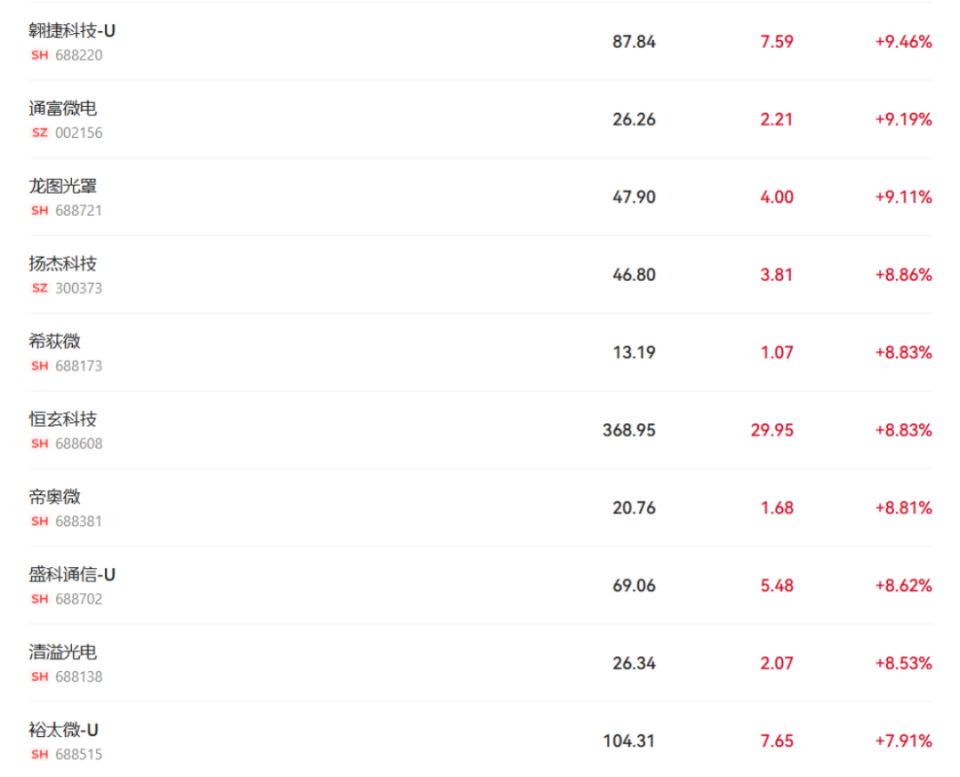Click the +9.46% change for 翱捷科技-U
This screenshot has width=960, height=777.
[903, 42]
